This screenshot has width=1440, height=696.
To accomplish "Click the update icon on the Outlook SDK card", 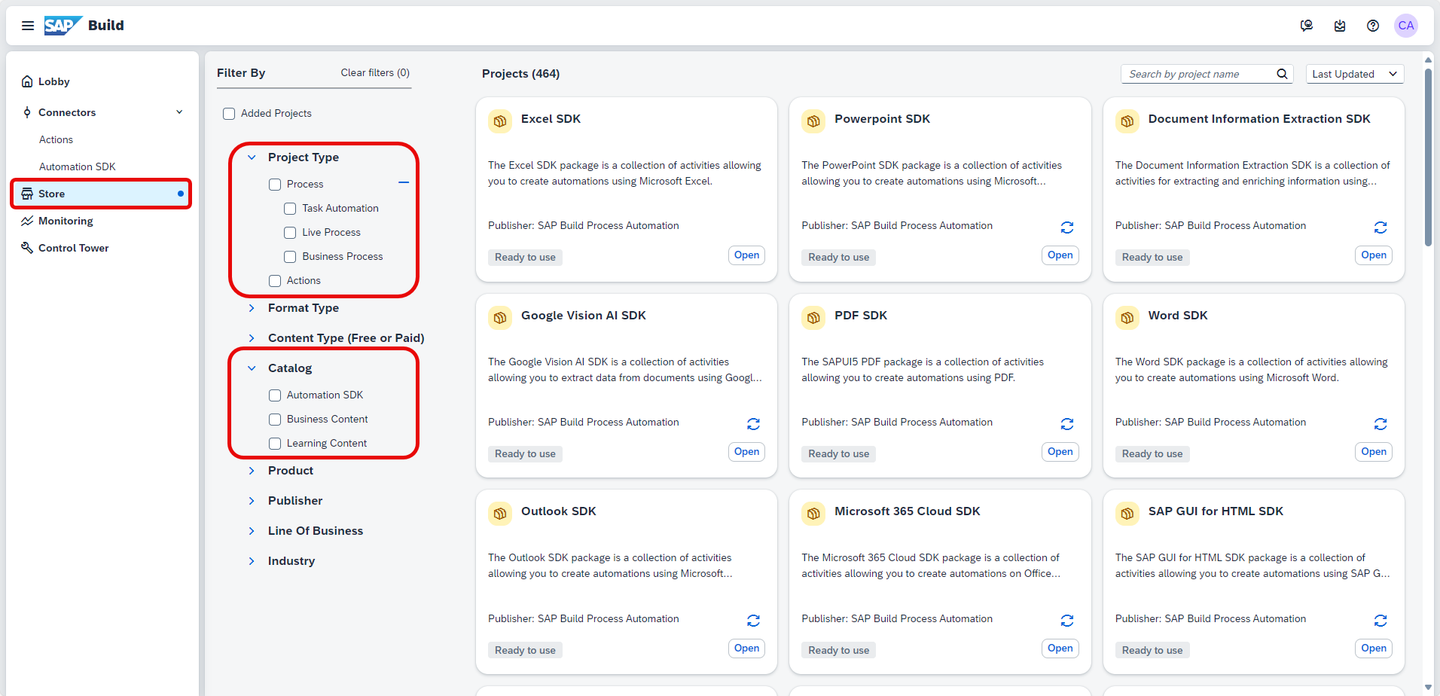I will click(753, 621).
